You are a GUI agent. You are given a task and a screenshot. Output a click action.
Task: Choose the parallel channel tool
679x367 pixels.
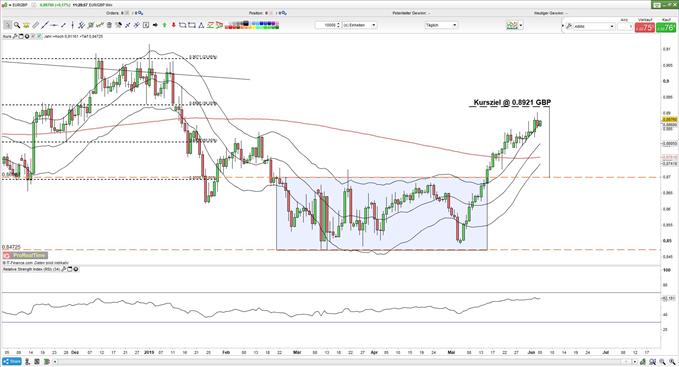point(81,25)
